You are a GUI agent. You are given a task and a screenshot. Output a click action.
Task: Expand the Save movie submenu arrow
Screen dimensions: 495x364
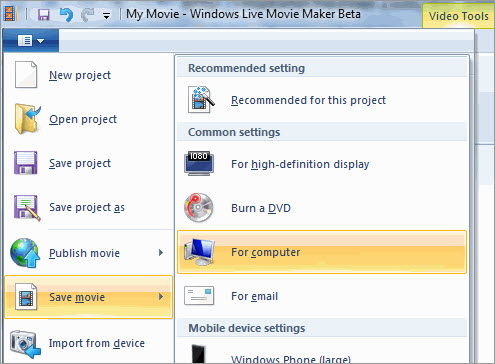click(x=161, y=296)
